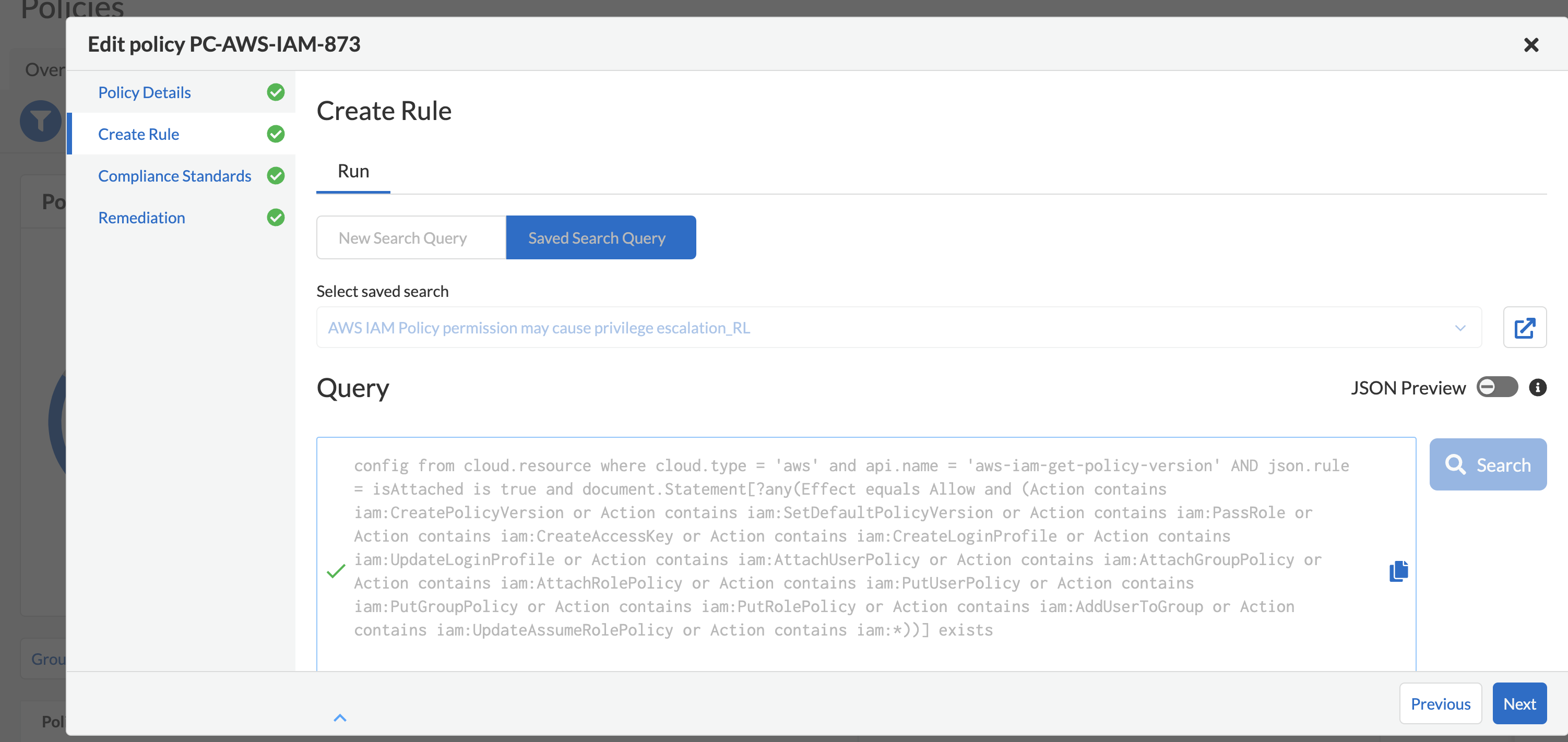Click the filter funnel icon behind dialog

[x=41, y=121]
